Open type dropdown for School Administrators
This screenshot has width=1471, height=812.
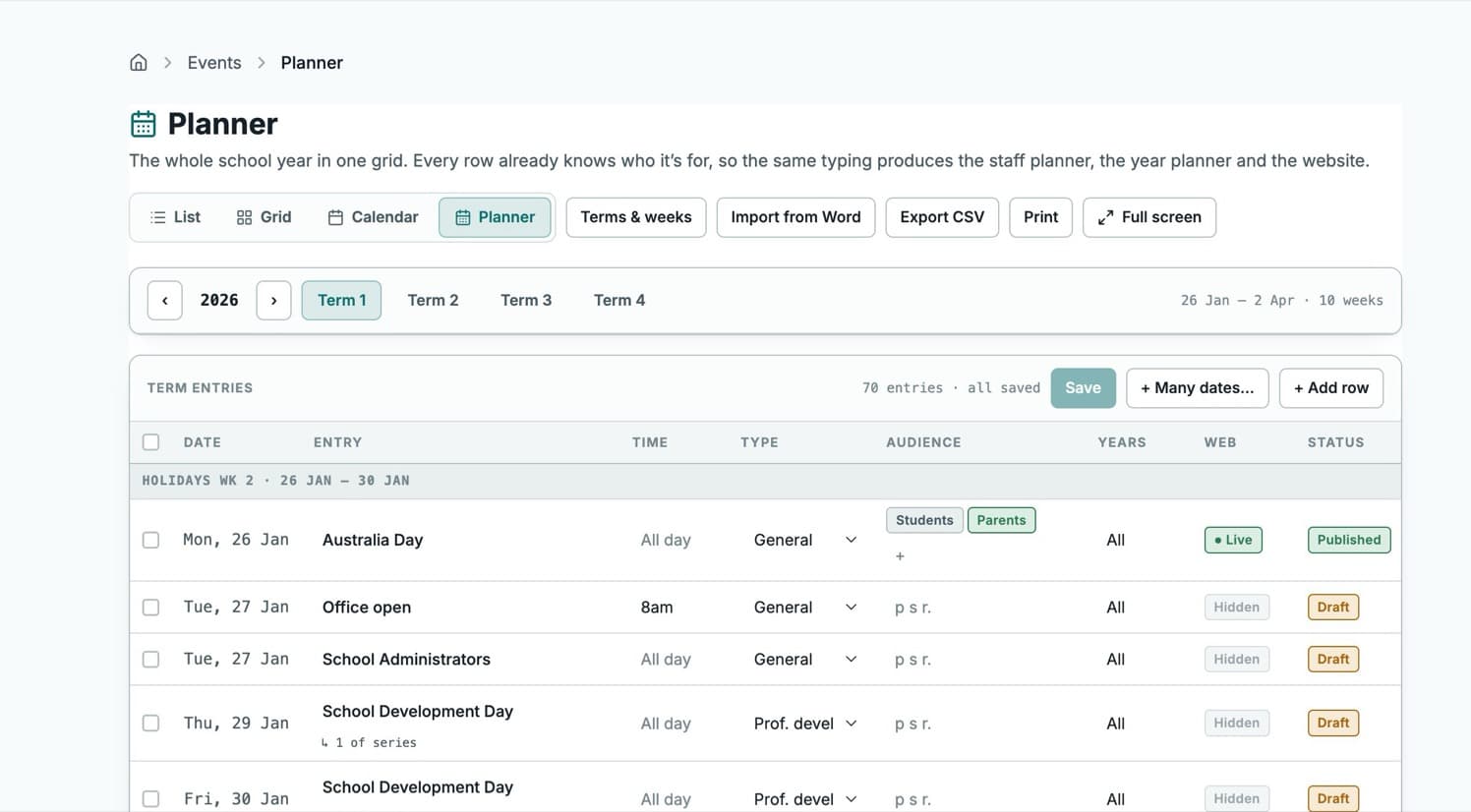[805, 660]
